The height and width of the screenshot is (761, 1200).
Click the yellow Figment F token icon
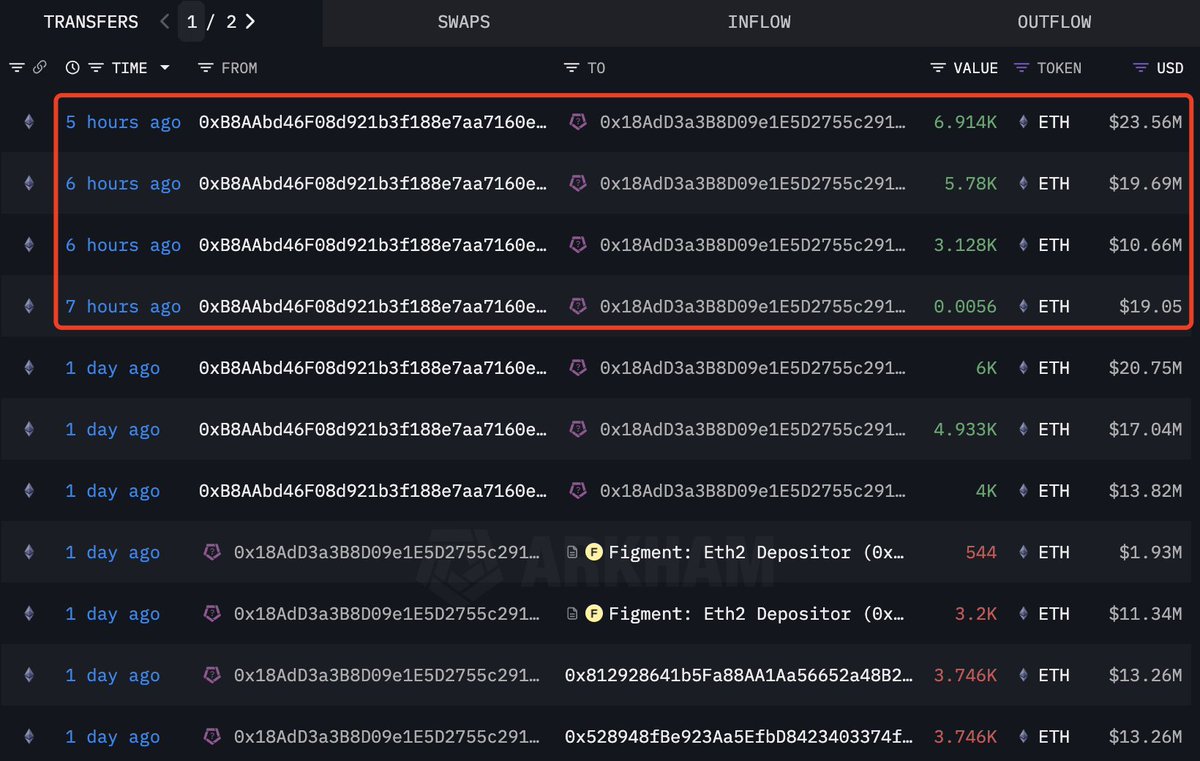pyautogui.click(x=595, y=552)
